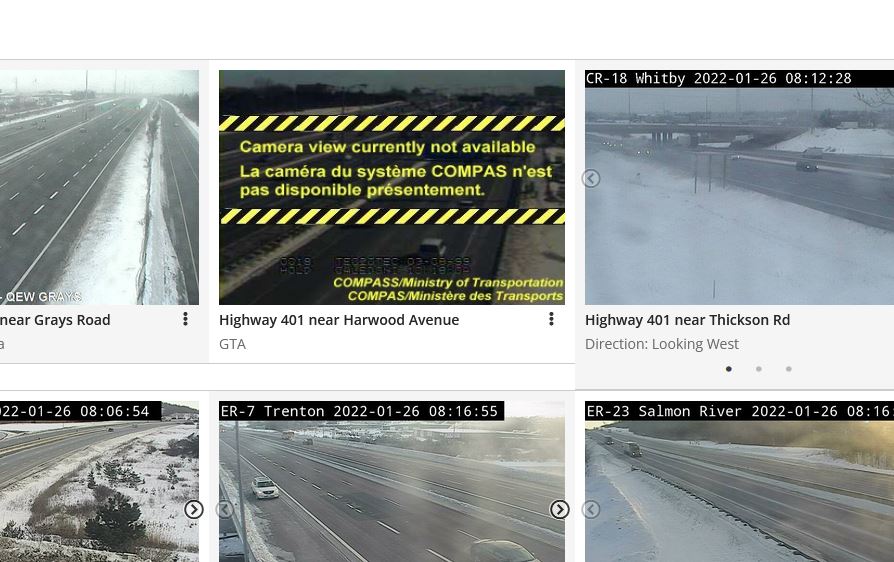Open the 'Camera view currently not available' image
This screenshot has height=562, width=894.
click(392, 188)
